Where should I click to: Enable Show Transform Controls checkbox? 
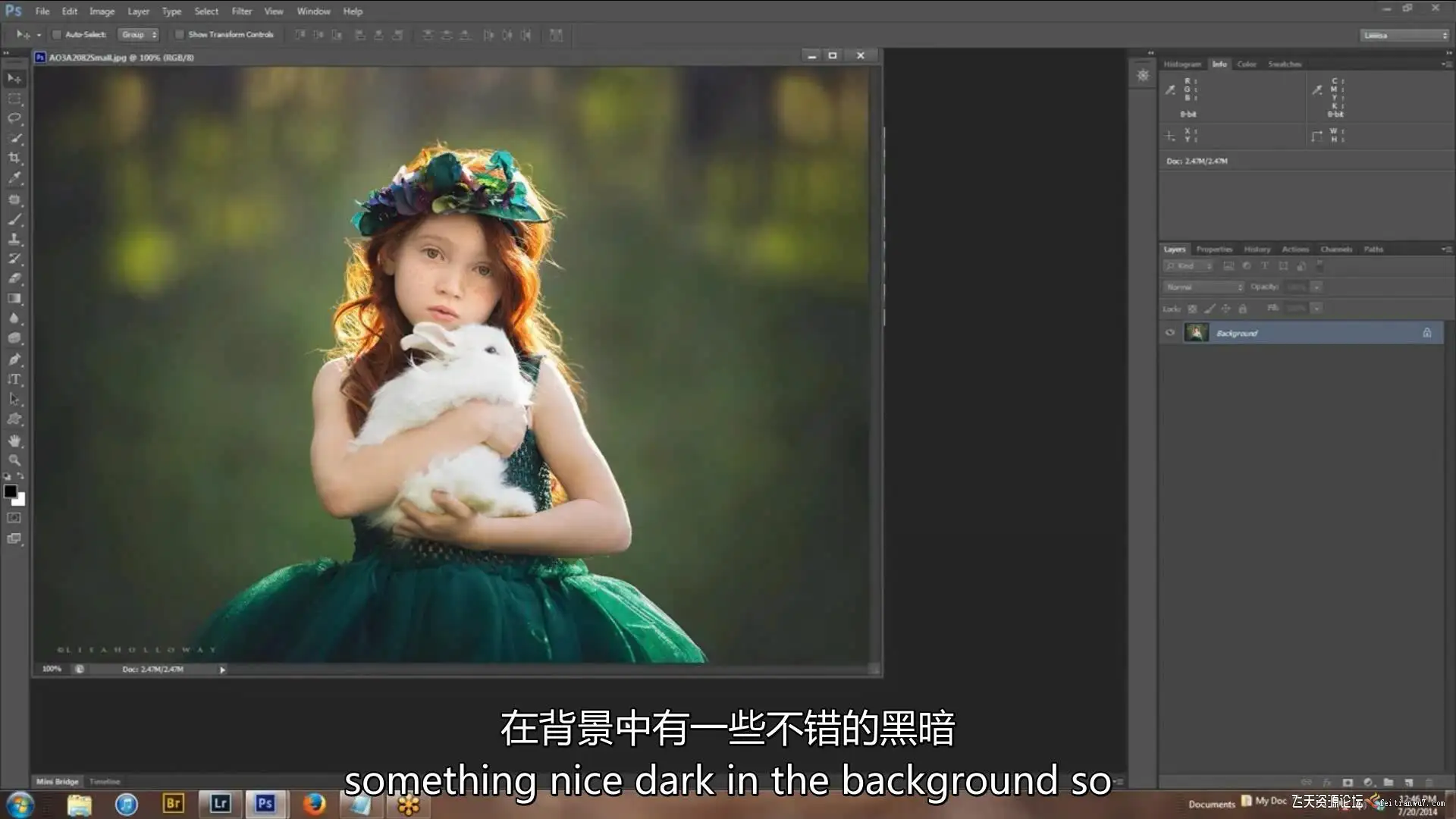[180, 35]
